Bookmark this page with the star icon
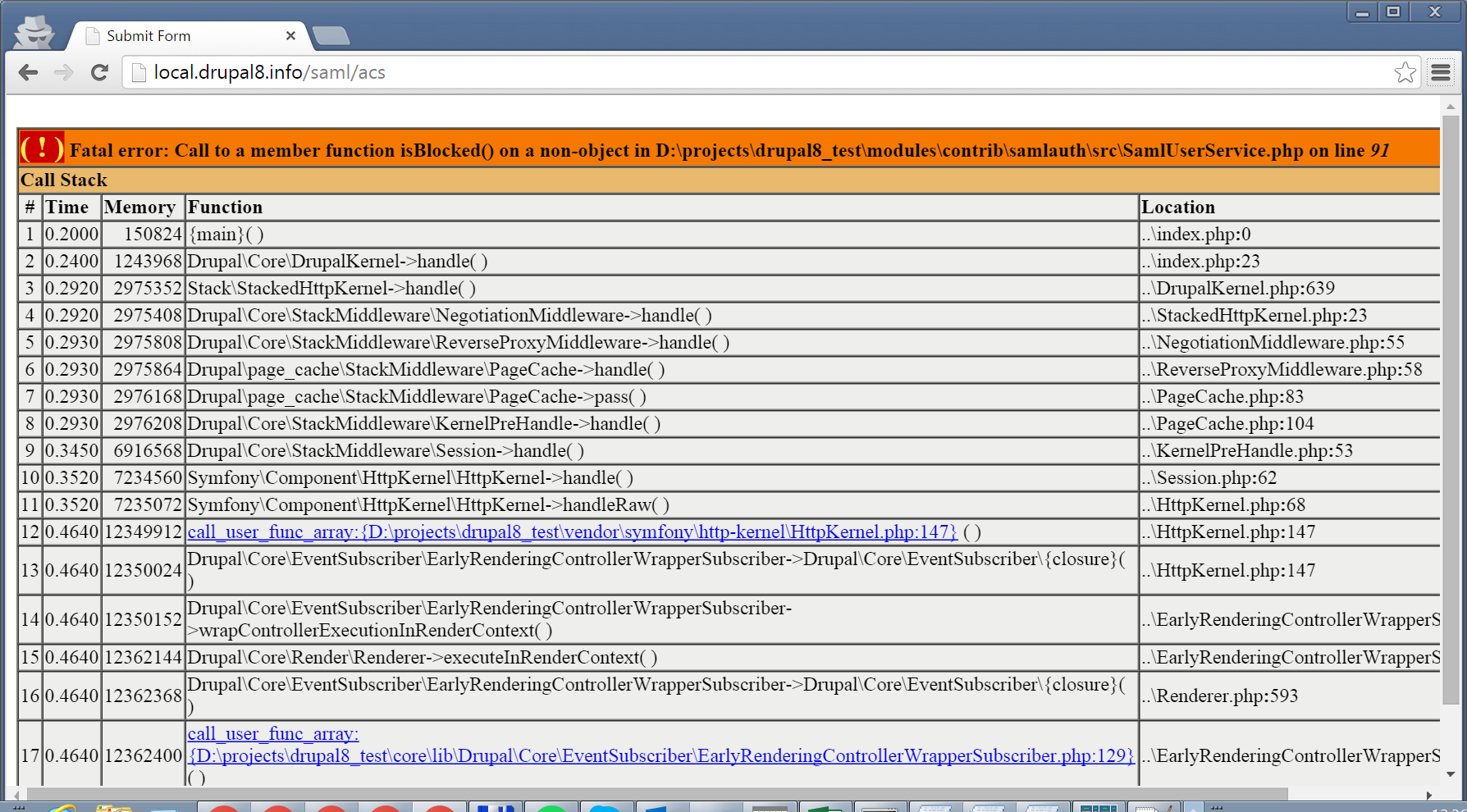1467x812 pixels. (x=1405, y=72)
